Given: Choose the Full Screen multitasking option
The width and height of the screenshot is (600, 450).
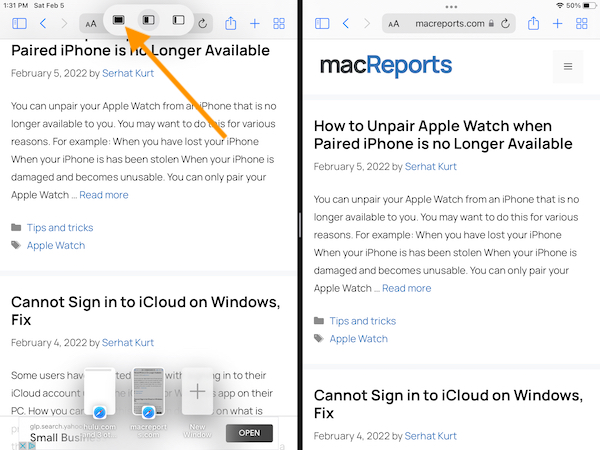Looking at the screenshot, I should coord(119,20).
